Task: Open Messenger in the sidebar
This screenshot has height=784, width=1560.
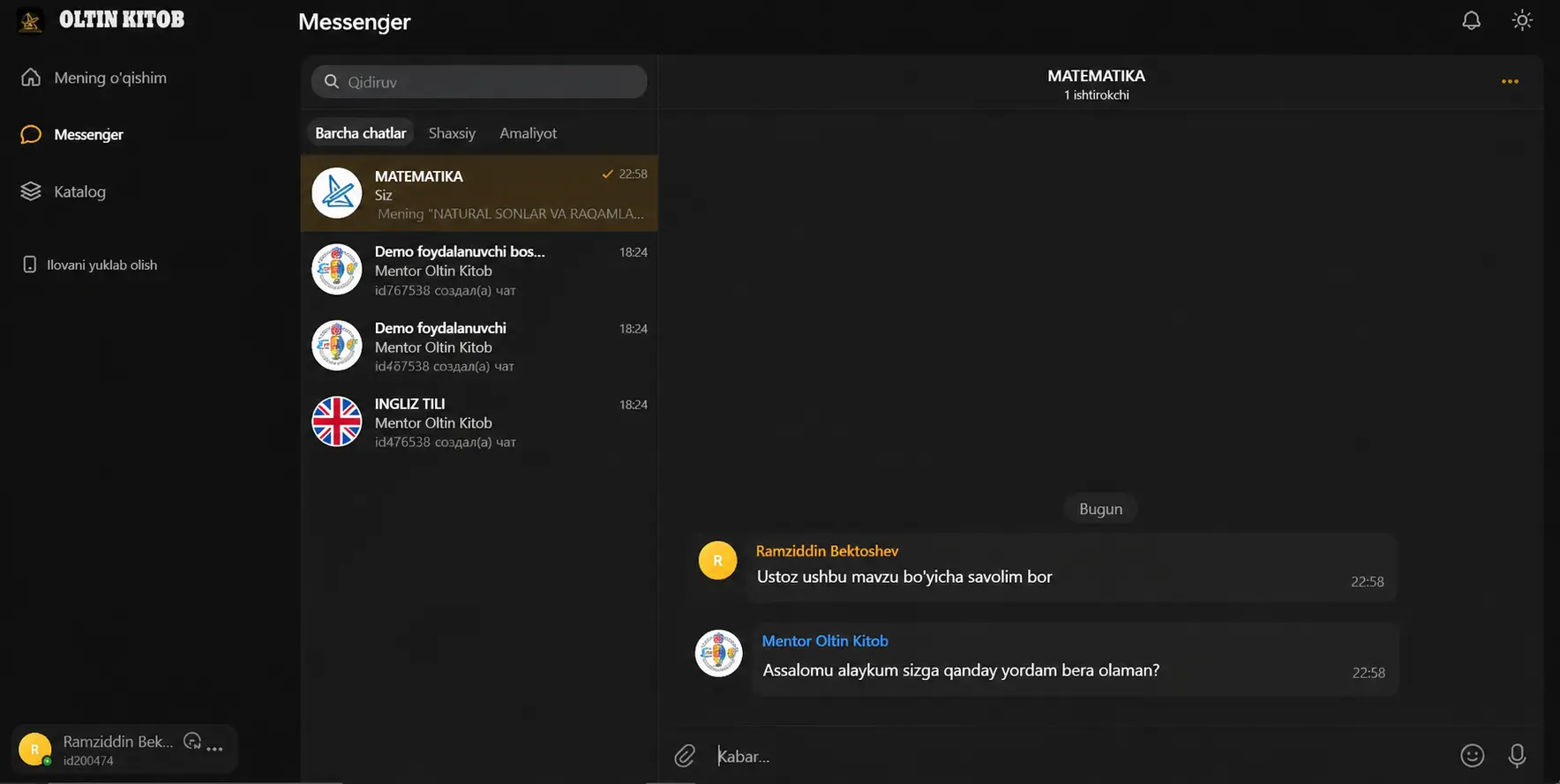Action: [x=71, y=134]
